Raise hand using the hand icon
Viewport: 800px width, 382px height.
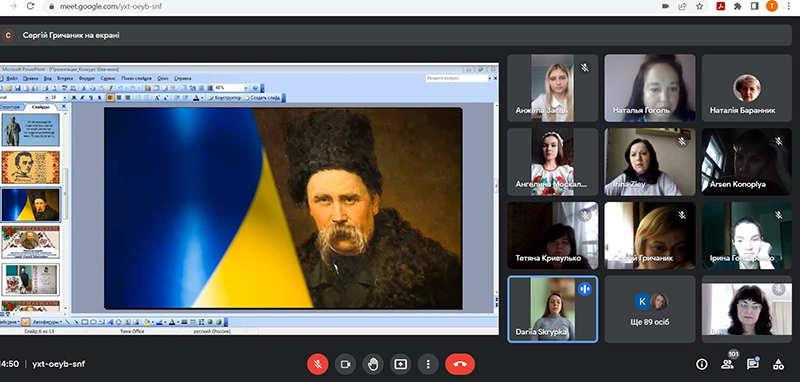click(373, 364)
